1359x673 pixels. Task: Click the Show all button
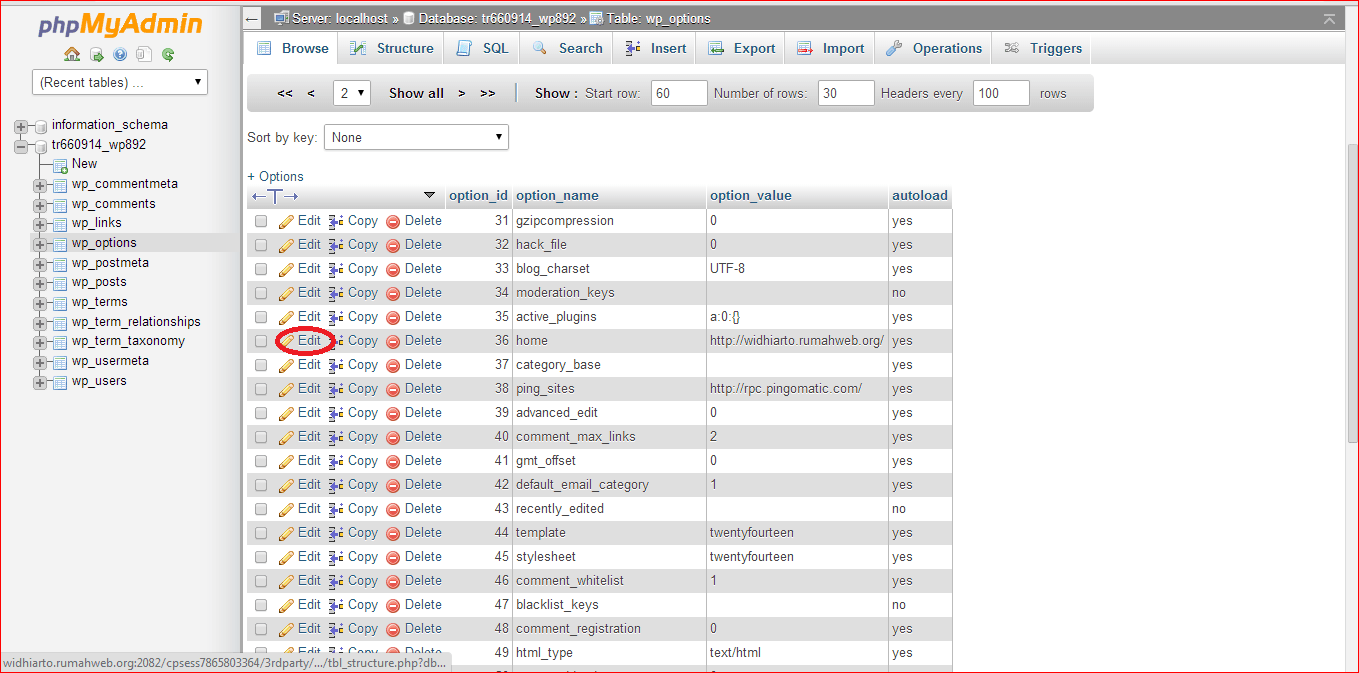coord(416,93)
